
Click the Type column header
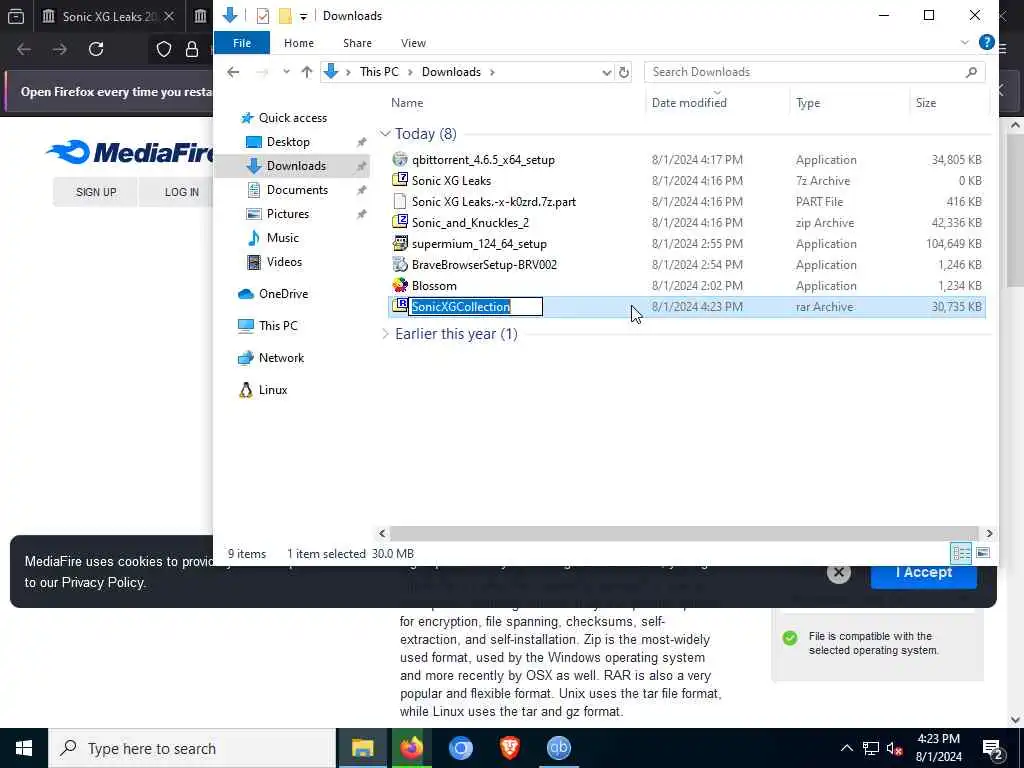(808, 103)
